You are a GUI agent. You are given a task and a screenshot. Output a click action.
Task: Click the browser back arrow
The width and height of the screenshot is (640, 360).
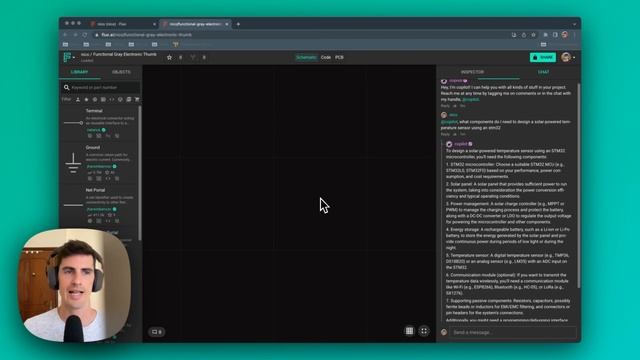pyautogui.click(x=65, y=35)
